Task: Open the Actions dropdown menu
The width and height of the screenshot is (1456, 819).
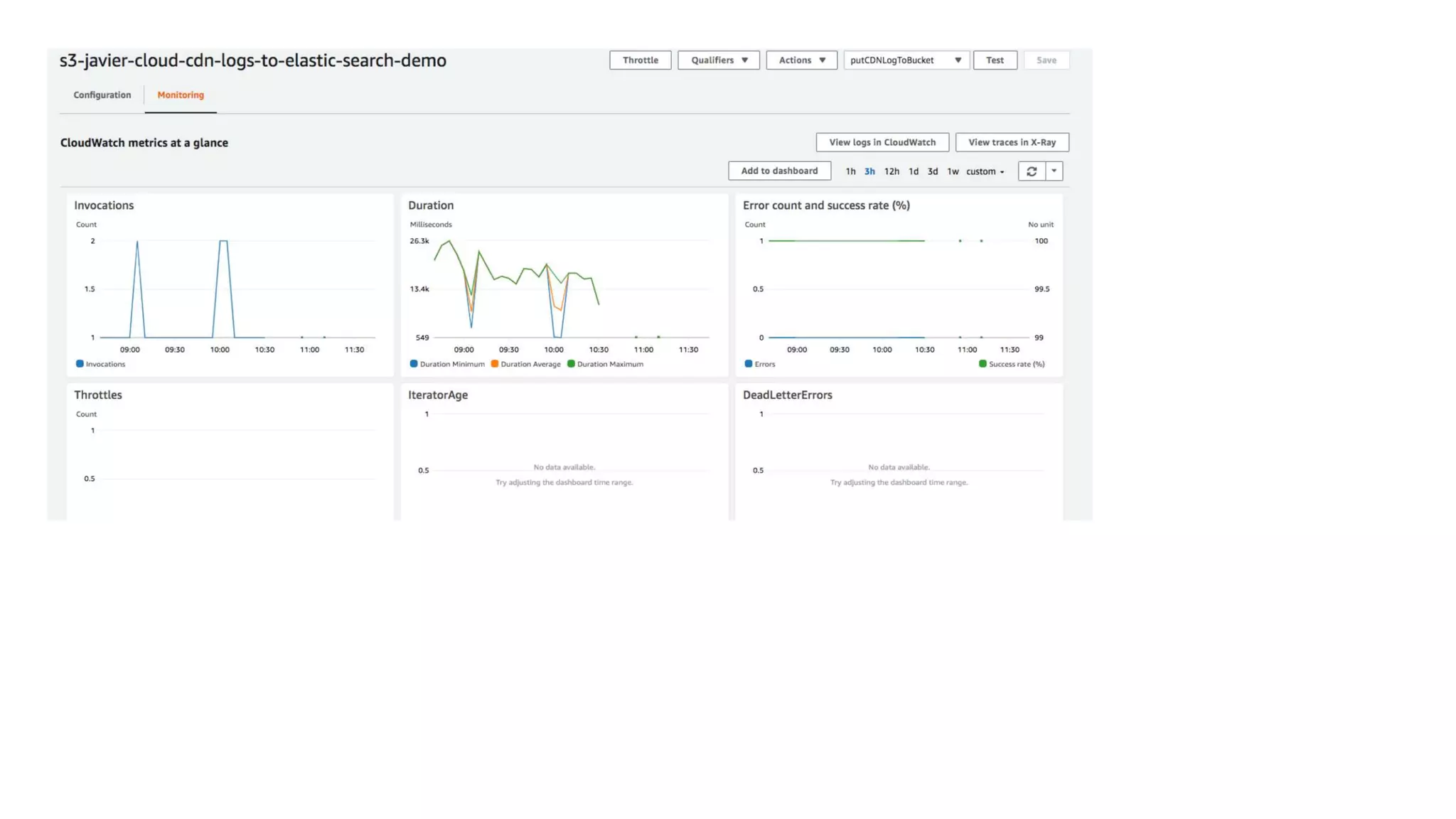Action: coord(801,60)
